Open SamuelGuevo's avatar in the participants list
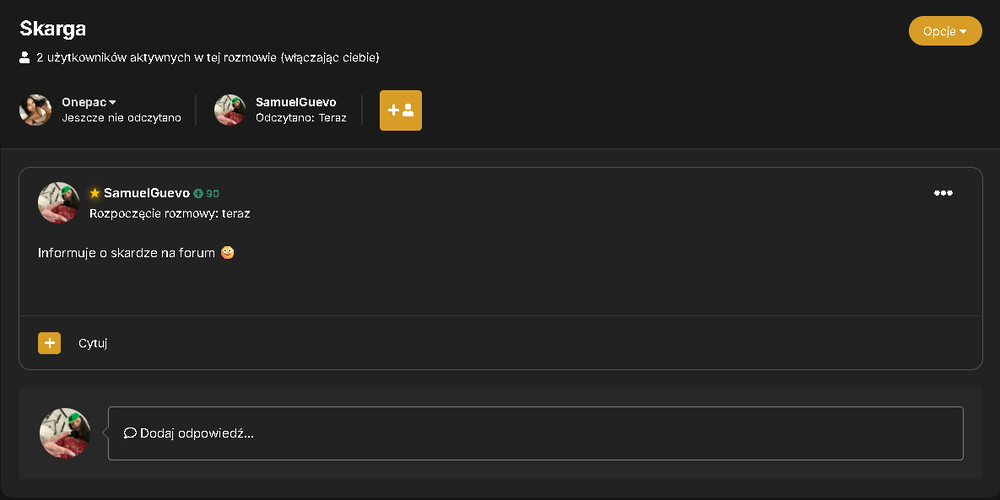 [x=230, y=110]
